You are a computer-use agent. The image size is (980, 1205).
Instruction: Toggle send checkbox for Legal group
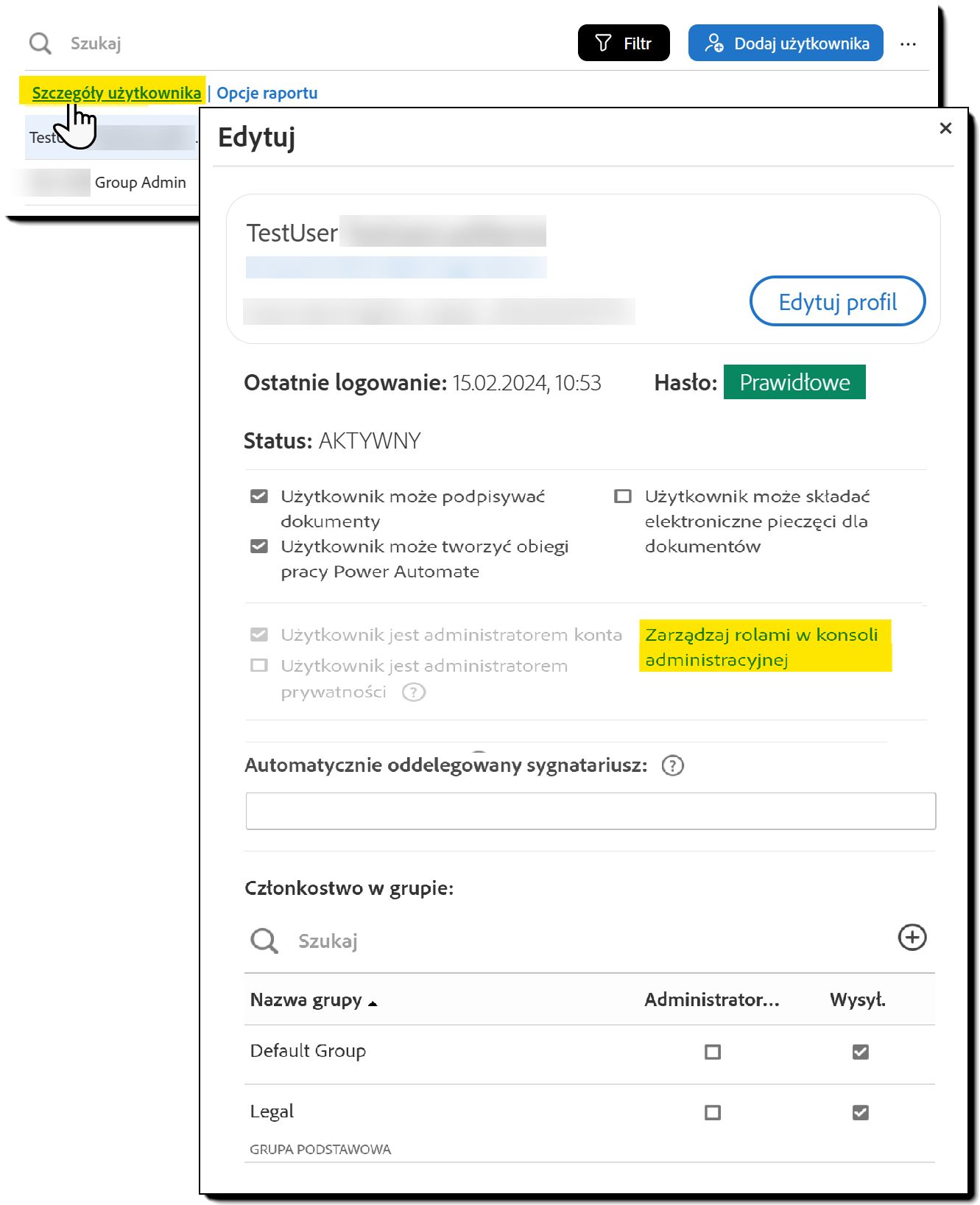[x=860, y=1112]
